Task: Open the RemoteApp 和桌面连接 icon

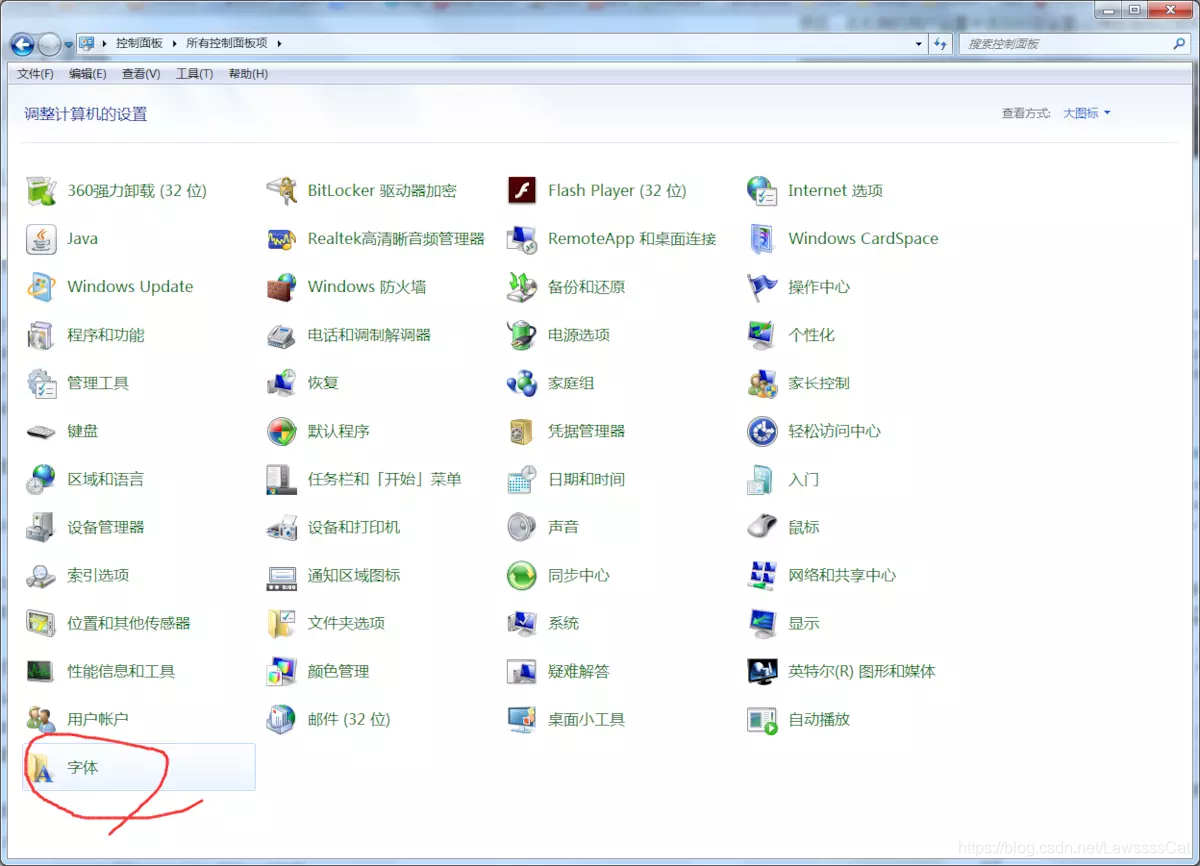Action: coord(522,238)
